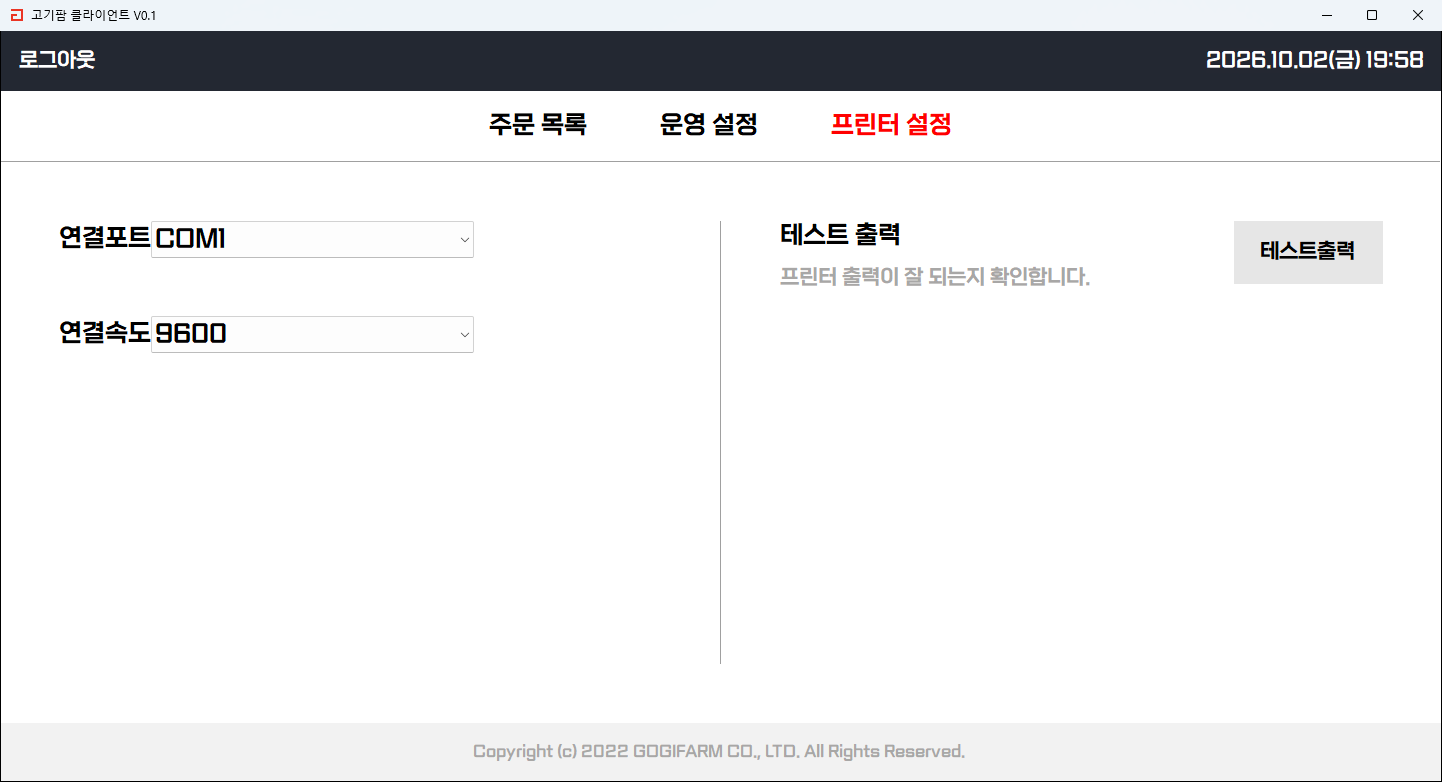The image size is (1442, 782).
Task: Click the 프린터 출력이 잘 되는지 확인합니다 description
Action: coord(934,277)
